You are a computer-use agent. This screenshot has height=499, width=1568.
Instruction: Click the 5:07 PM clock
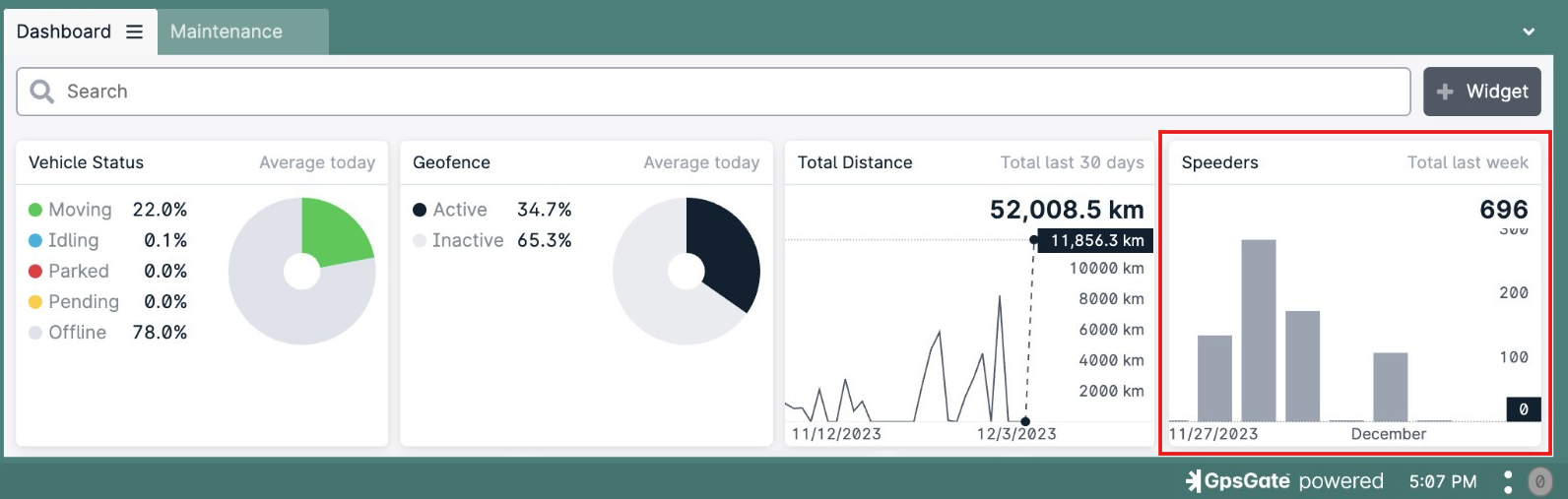[x=1443, y=481]
